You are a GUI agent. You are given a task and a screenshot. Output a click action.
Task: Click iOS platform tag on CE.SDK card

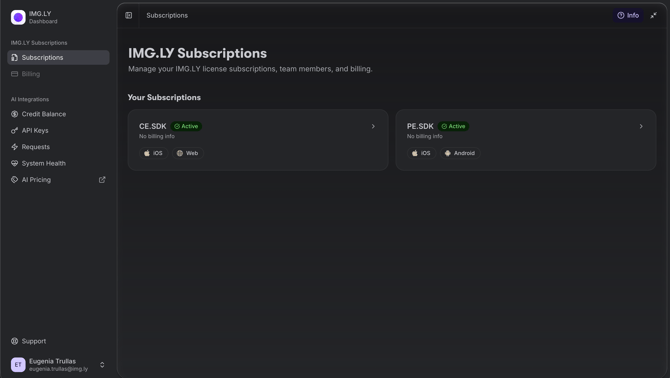[153, 153]
